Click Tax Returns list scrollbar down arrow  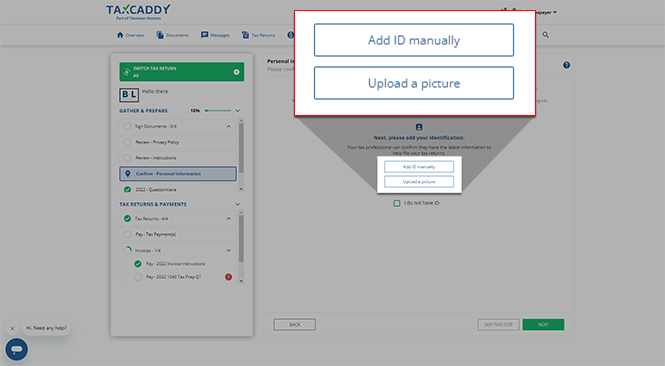(x=241, y=281)
